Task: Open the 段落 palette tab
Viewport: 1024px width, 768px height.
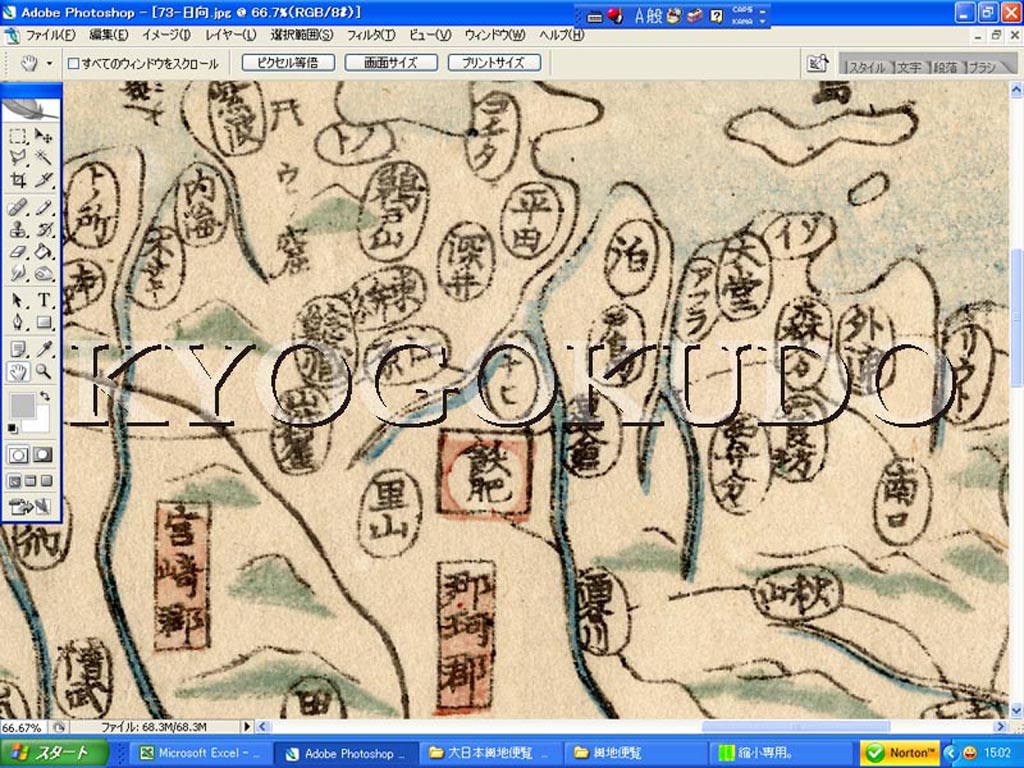Action: click(946, 67)
